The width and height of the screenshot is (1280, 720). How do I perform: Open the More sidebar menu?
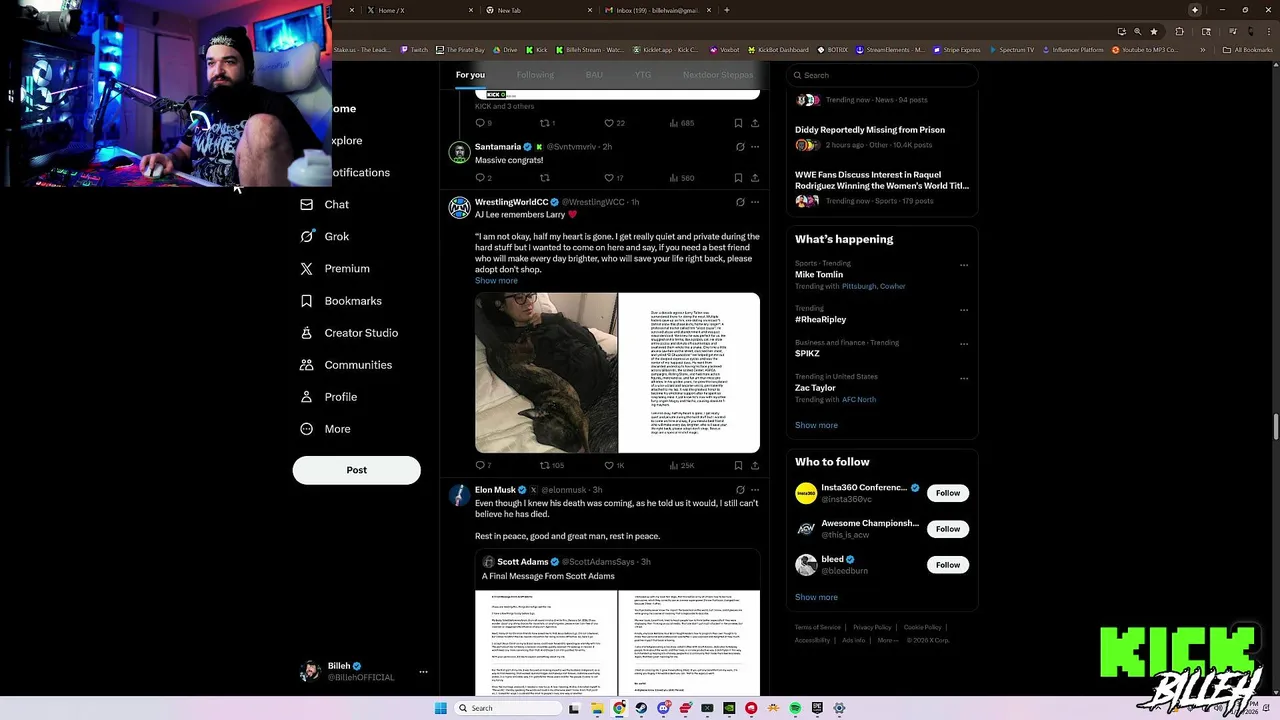coord(325,429)
